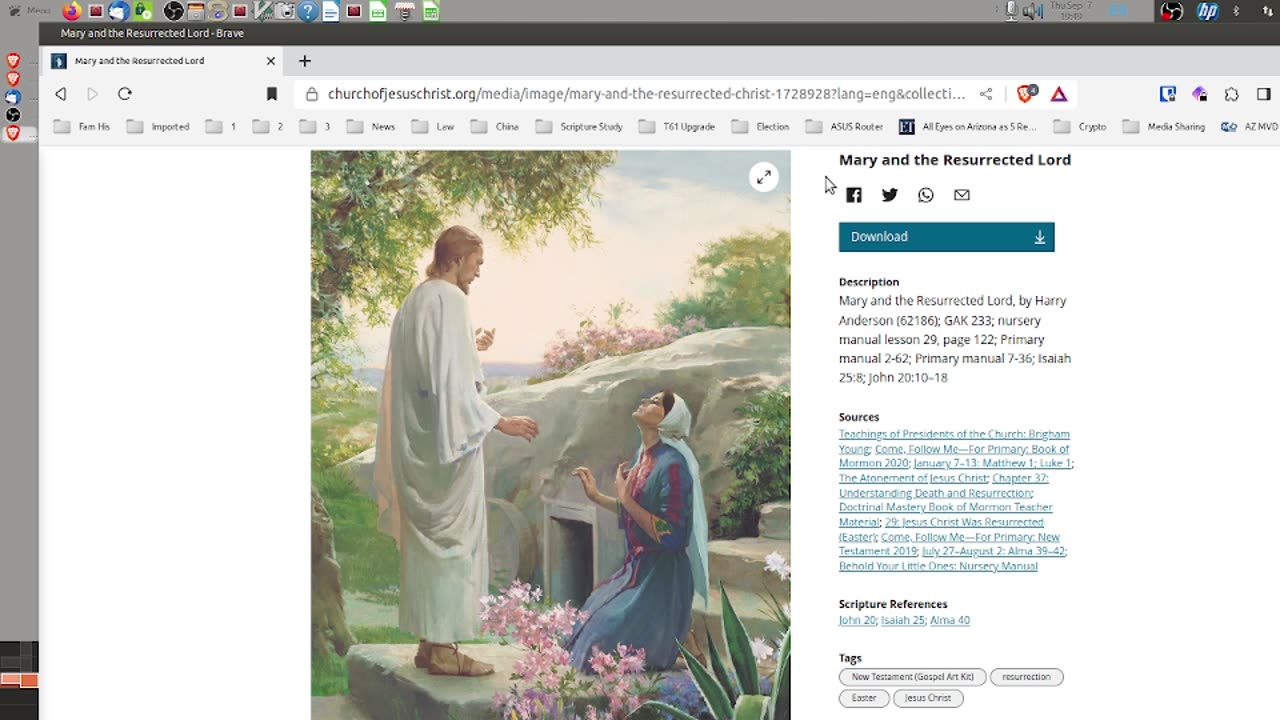Click the Download button
Image resolution: width=1280 pixels, height=720 pixels.
pos(946,237)
